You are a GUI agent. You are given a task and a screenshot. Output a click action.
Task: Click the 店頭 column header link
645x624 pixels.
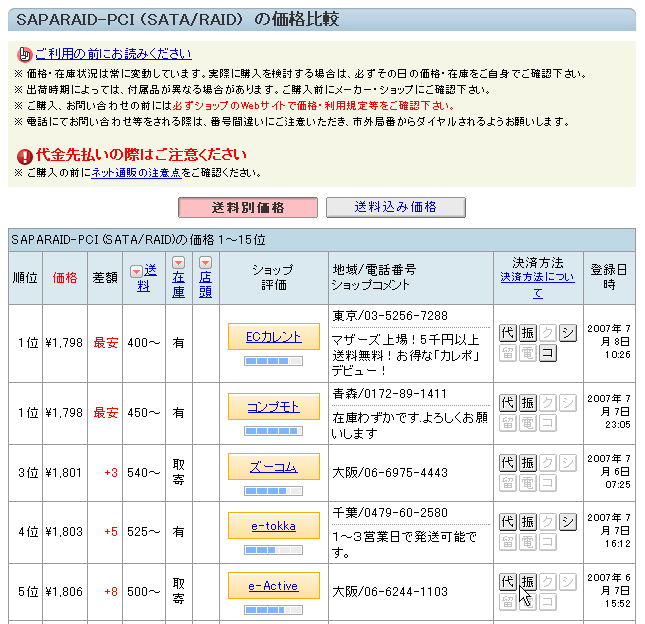pos(205,285)
